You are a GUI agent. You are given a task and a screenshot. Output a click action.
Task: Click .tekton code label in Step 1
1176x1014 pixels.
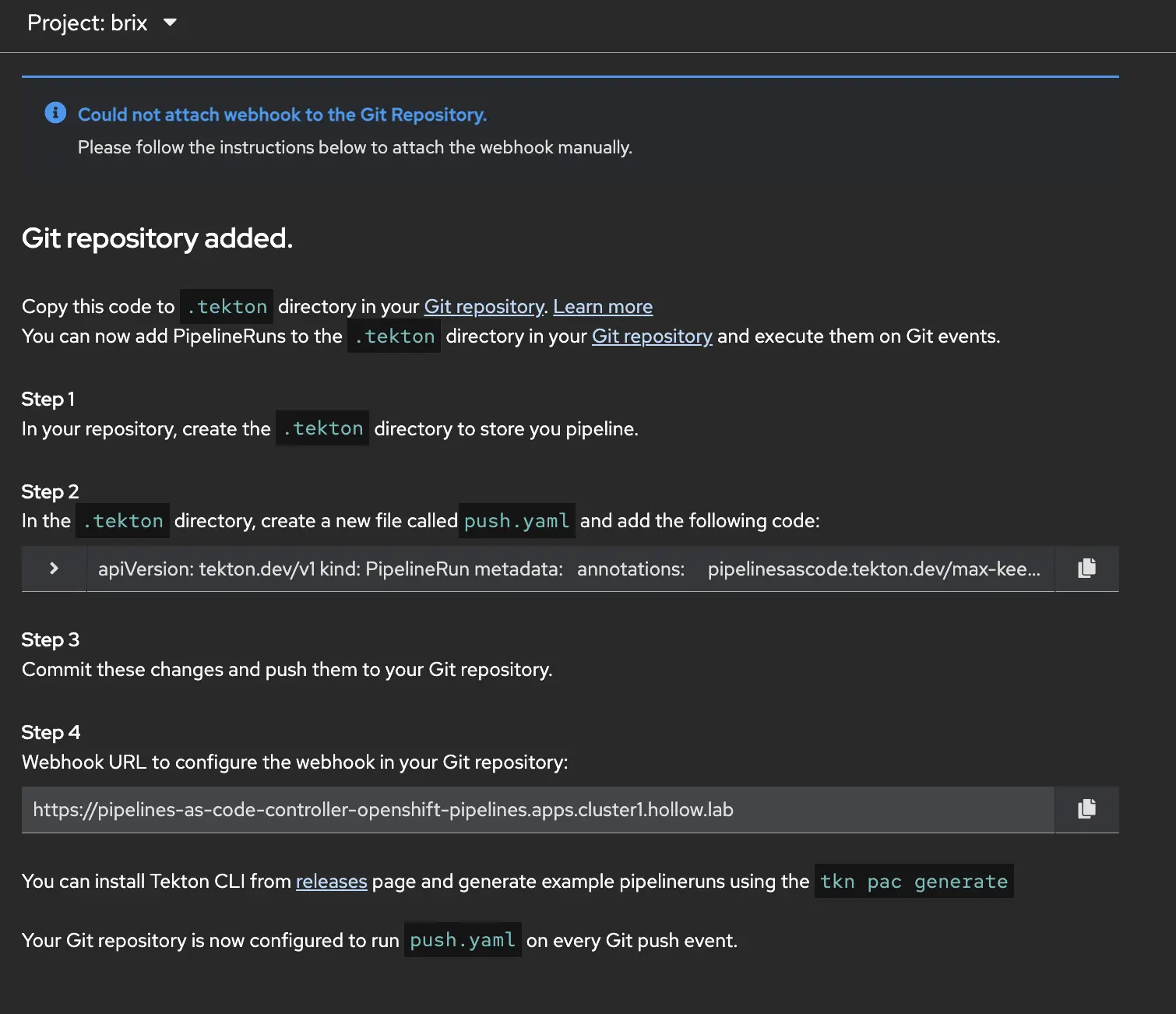[x=322, y=429]
